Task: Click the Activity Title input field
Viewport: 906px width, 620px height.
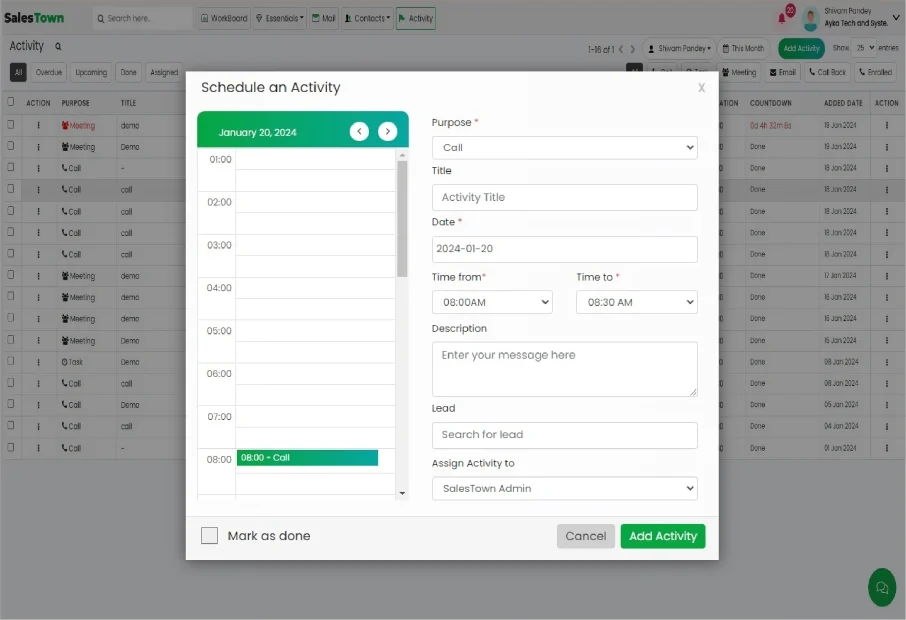Action: coord(565,198)
